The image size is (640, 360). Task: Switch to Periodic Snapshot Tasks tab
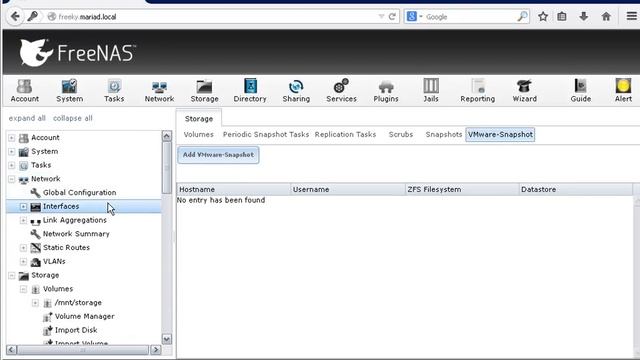point(266,134)
